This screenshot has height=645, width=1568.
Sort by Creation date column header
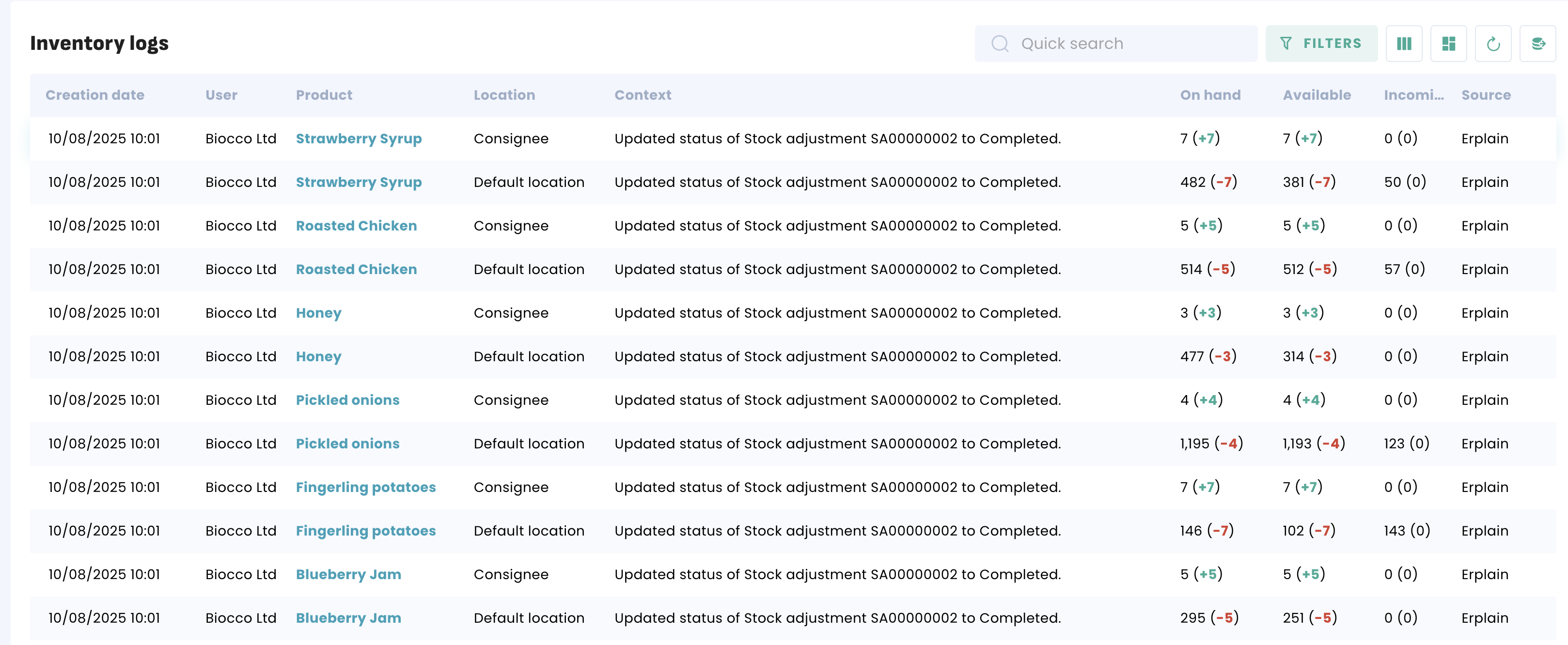coord(94,95)
